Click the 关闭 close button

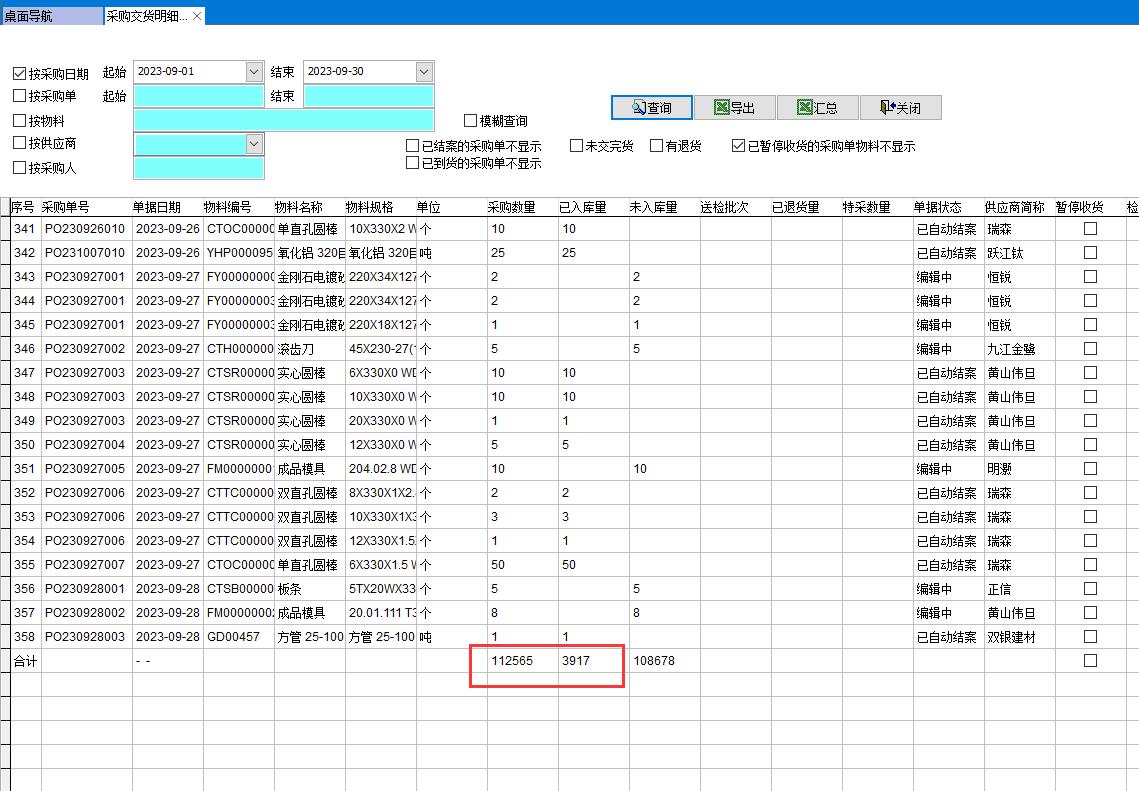(x=899, y=108)
